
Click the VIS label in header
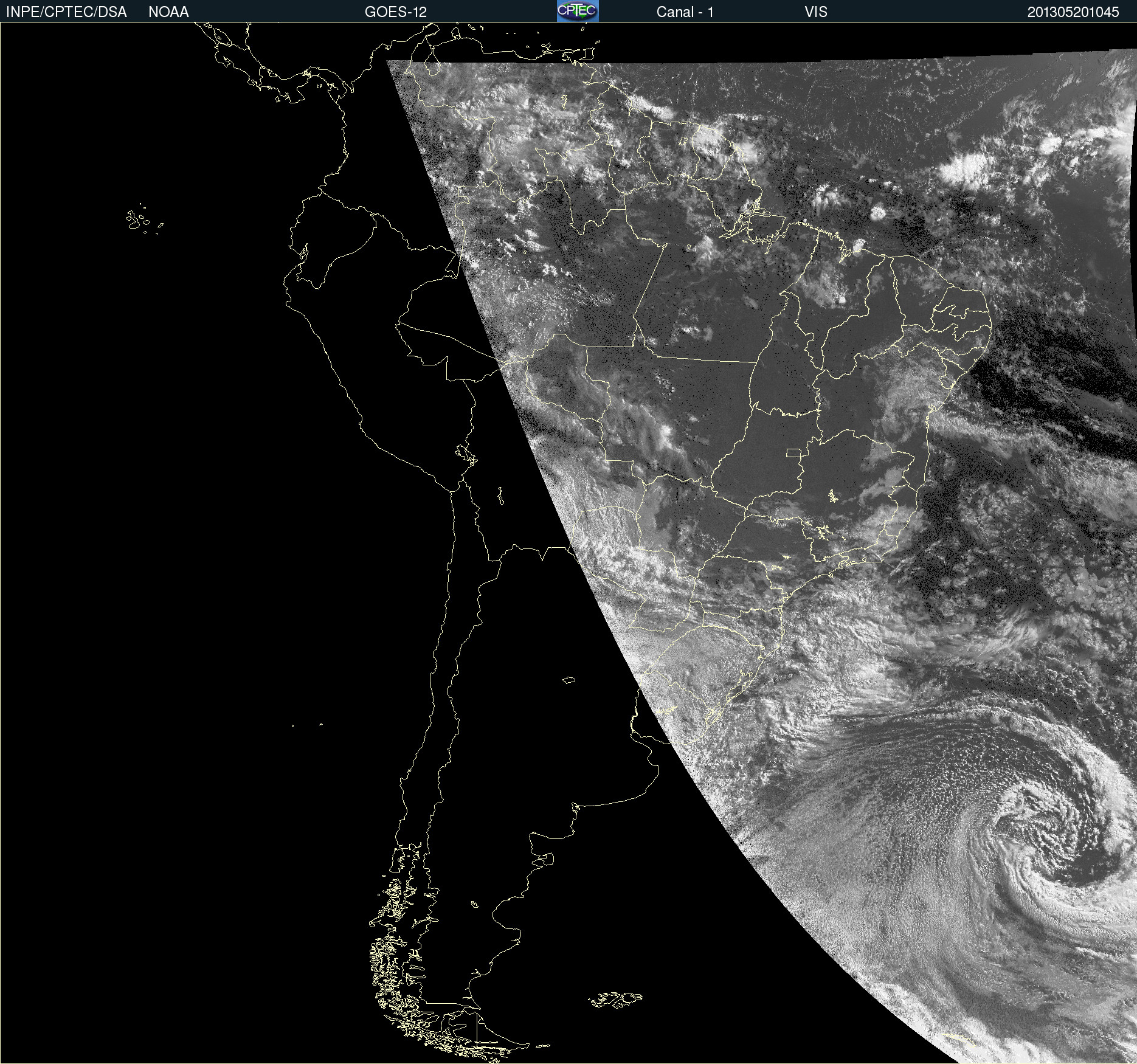click(816, 12)
